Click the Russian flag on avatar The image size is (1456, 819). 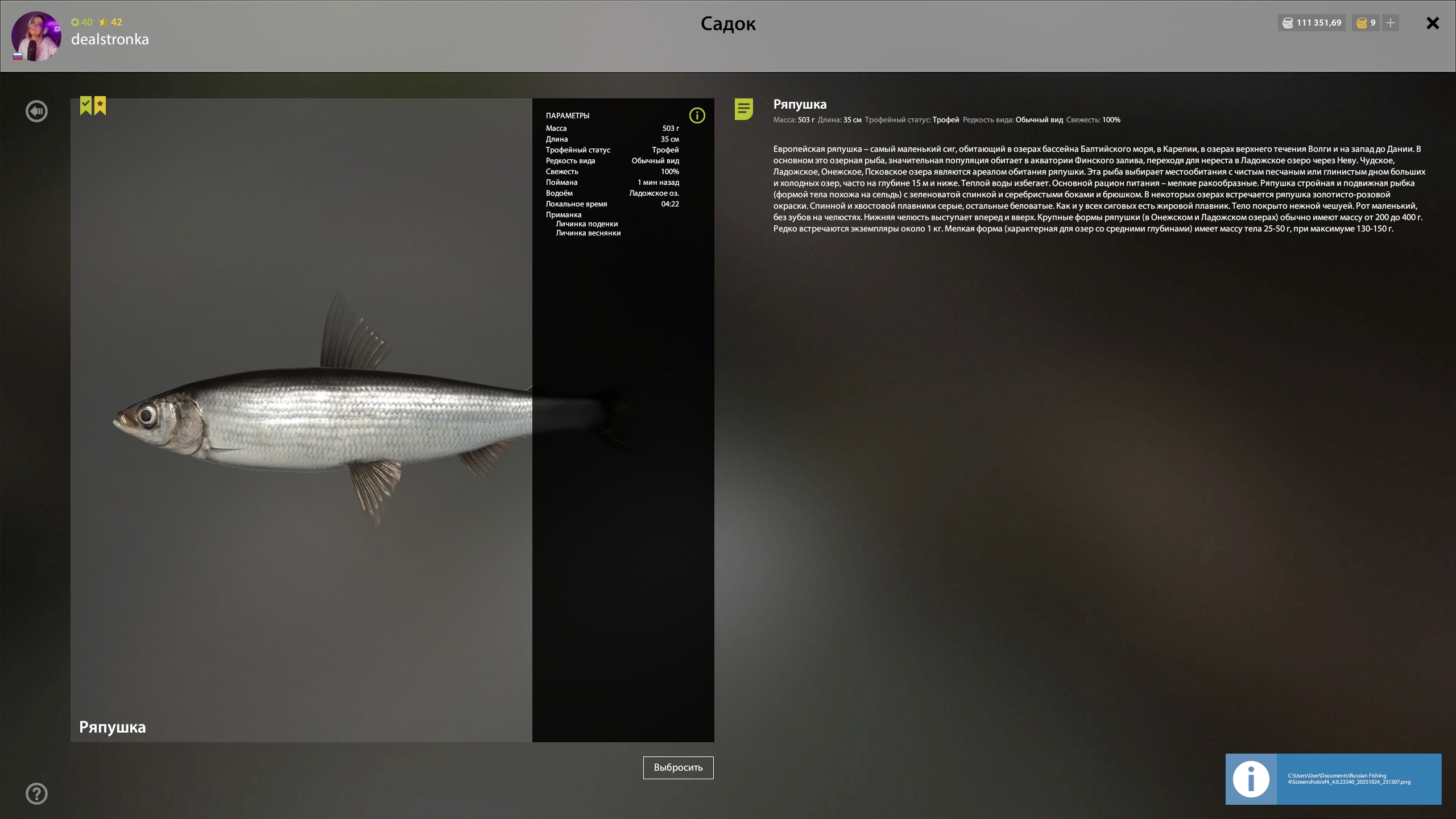(x=18, y=56)
